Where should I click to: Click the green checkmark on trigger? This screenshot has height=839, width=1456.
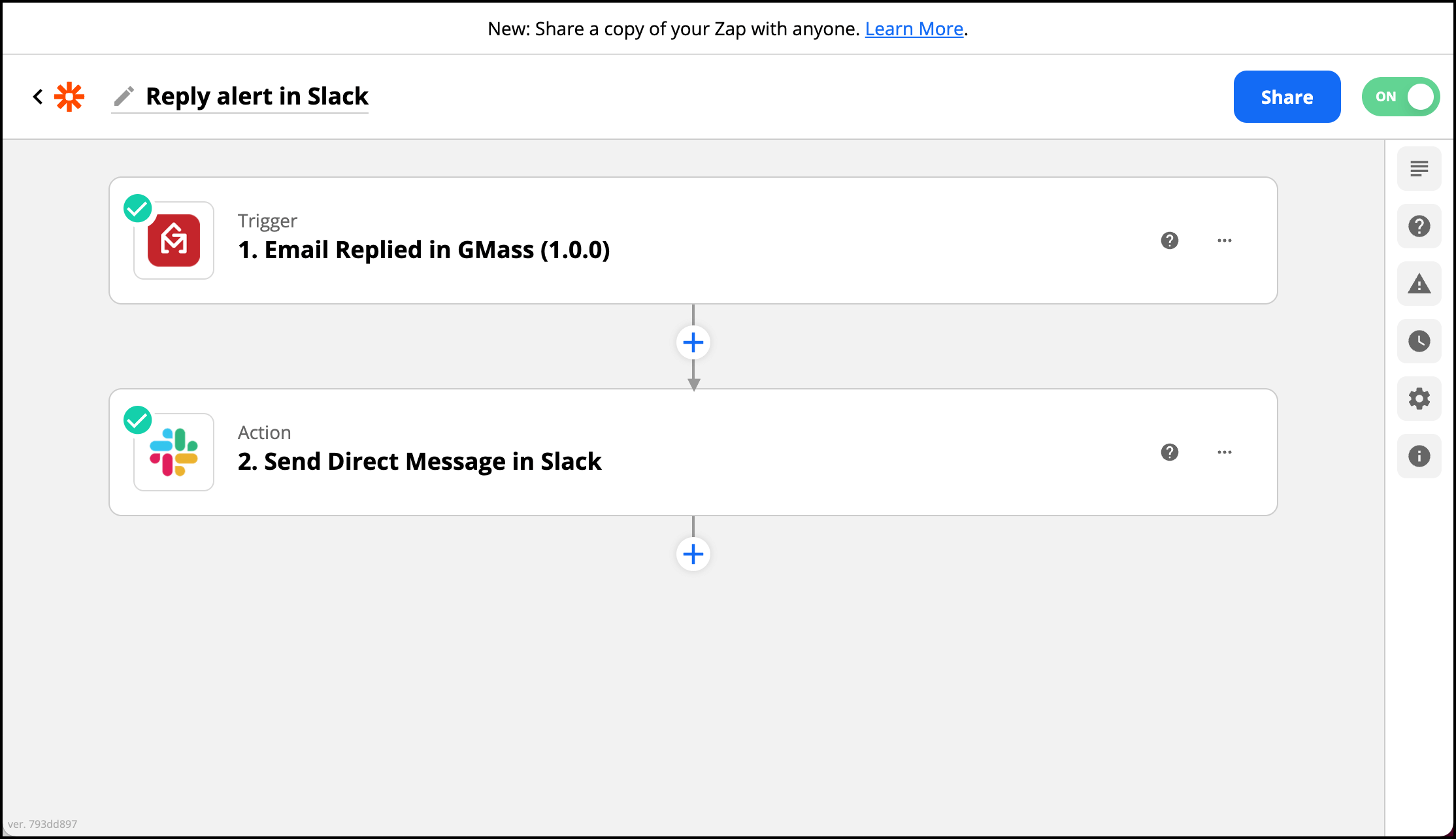[x=138, y=207]
